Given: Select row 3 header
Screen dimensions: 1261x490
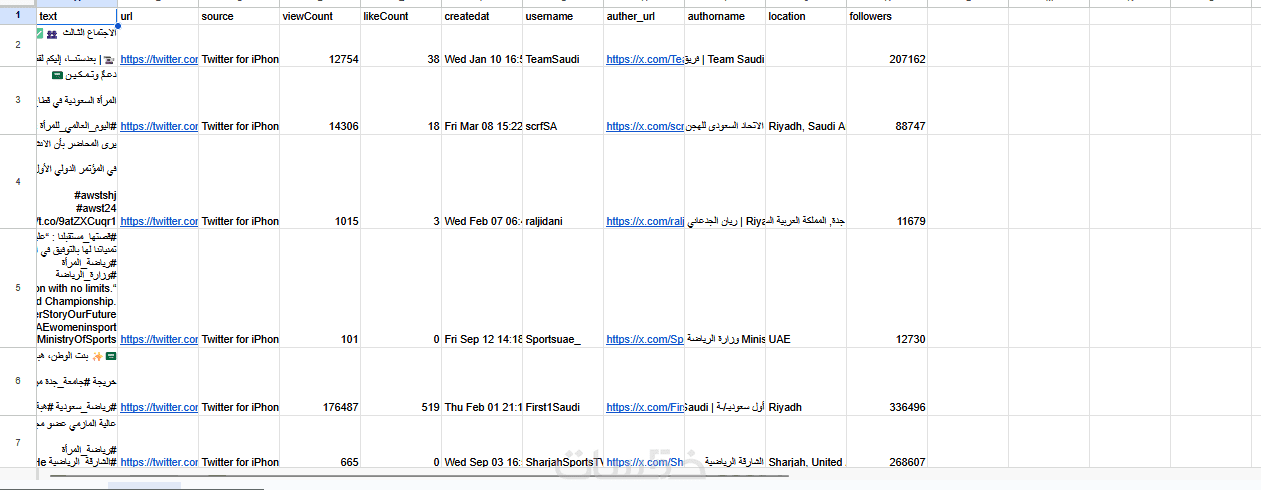Looking at the screenshot, I should (x=18, y=100).
